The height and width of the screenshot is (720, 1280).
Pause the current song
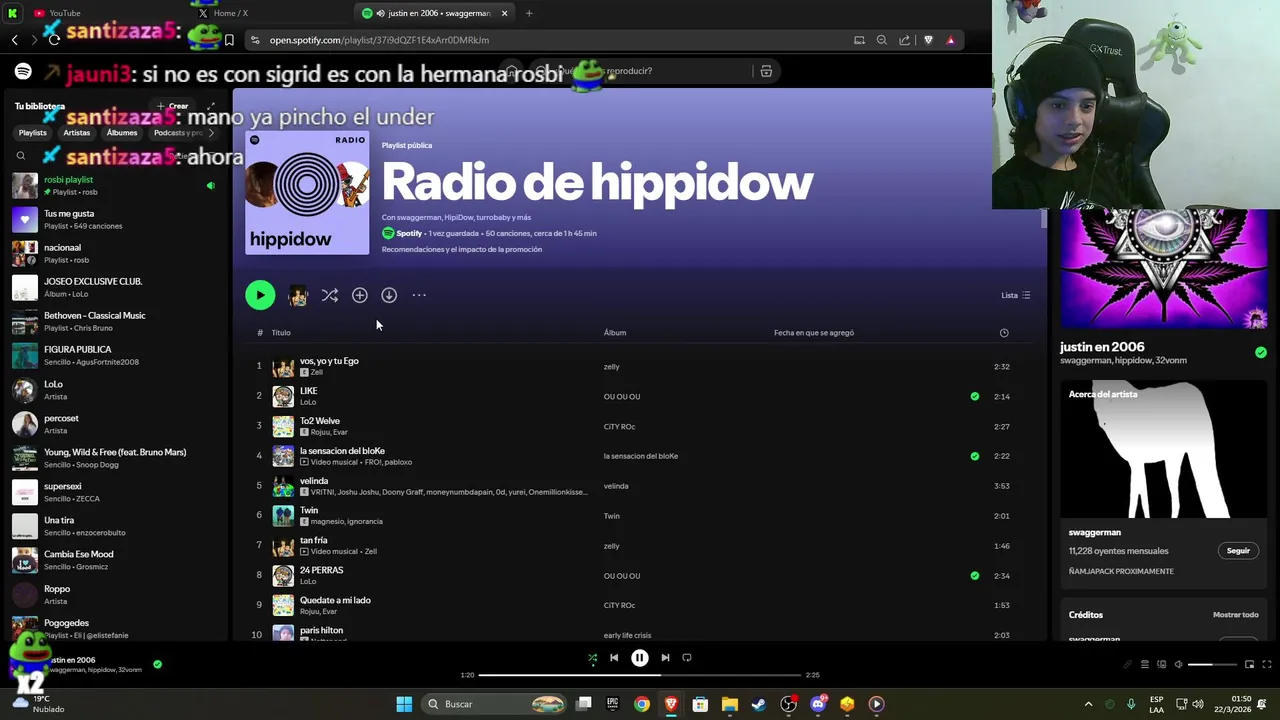640,658
